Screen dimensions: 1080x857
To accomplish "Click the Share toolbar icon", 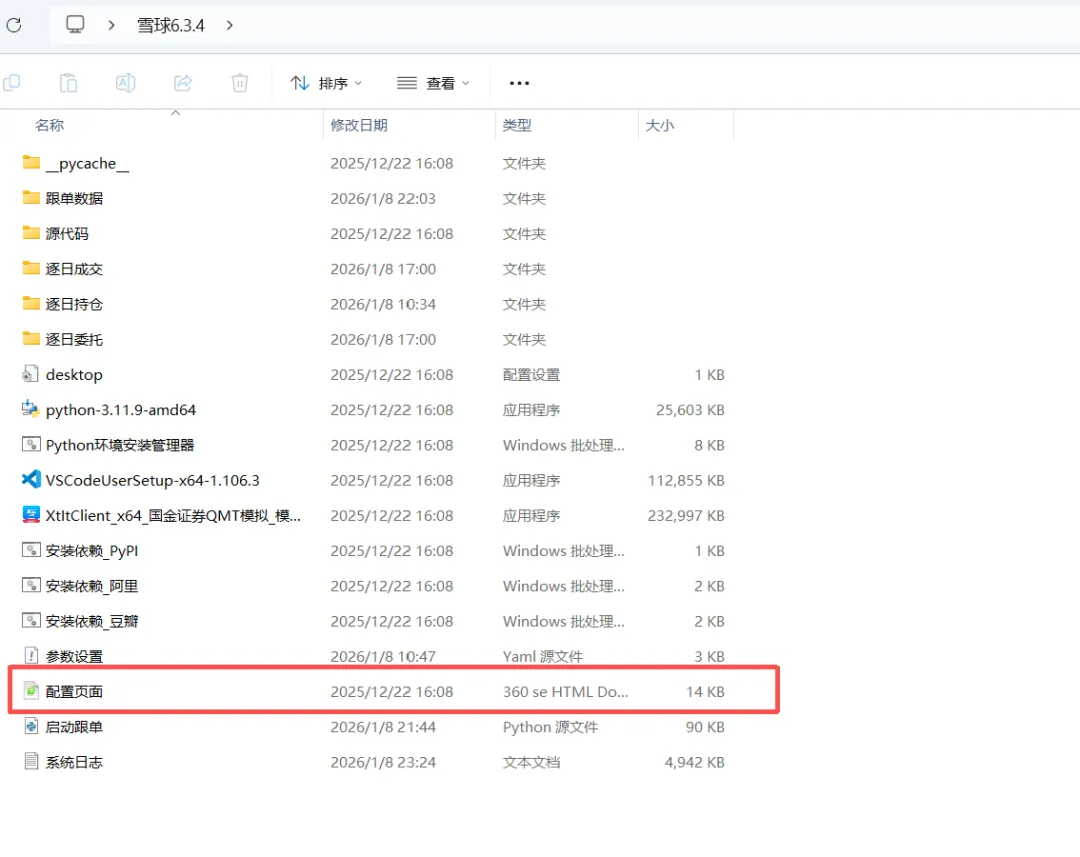I will [183, 83].
